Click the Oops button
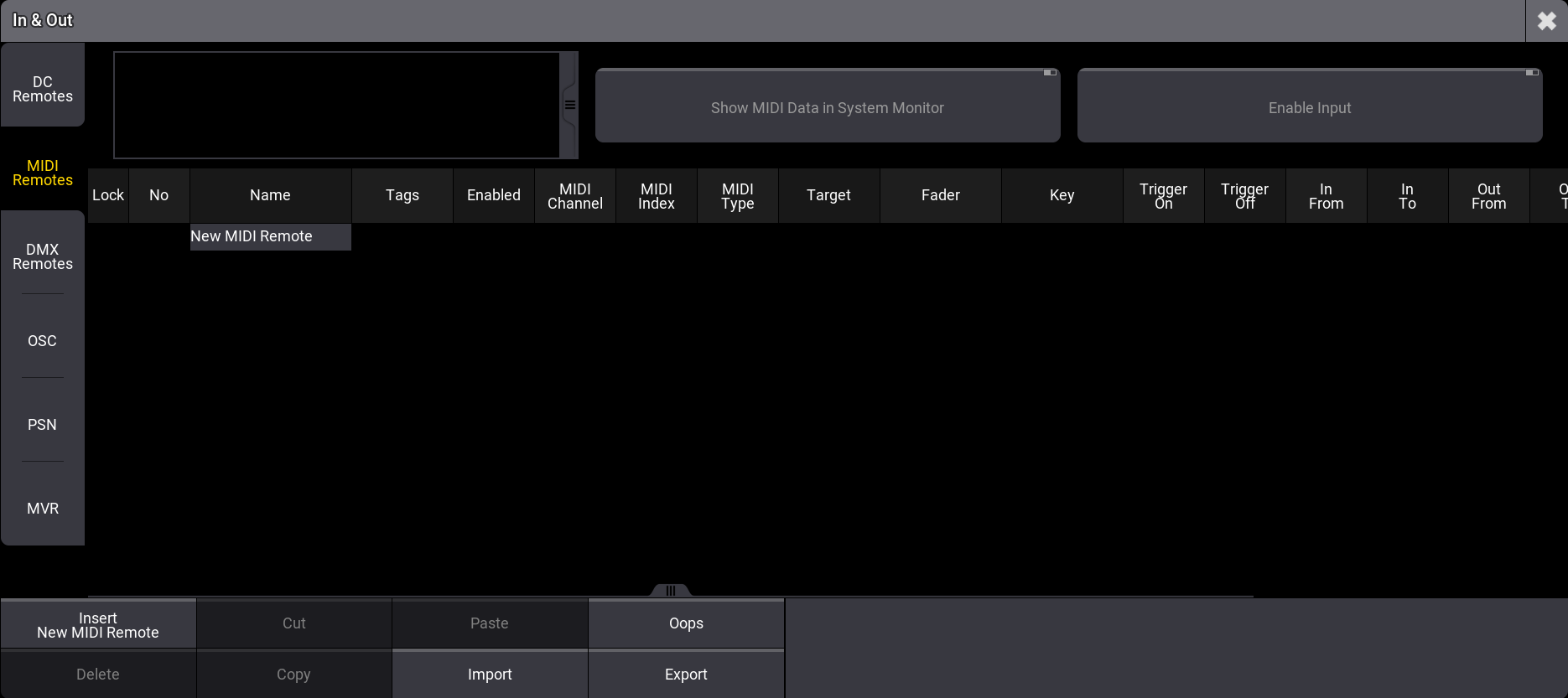The width and height of the screenshot is (1568, 698). click(686, 623)
